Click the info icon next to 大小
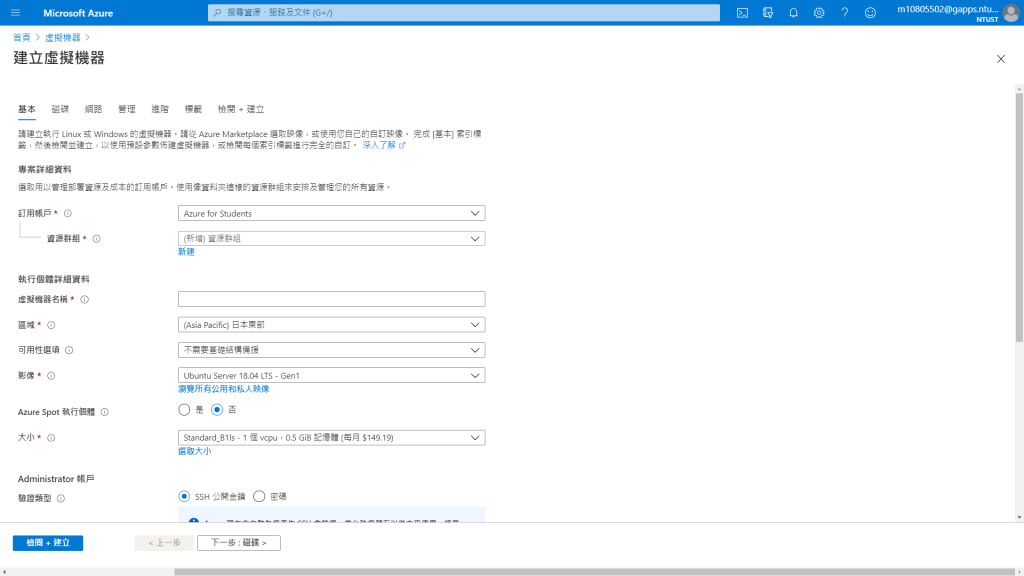1024x576 pixels. 51,438
